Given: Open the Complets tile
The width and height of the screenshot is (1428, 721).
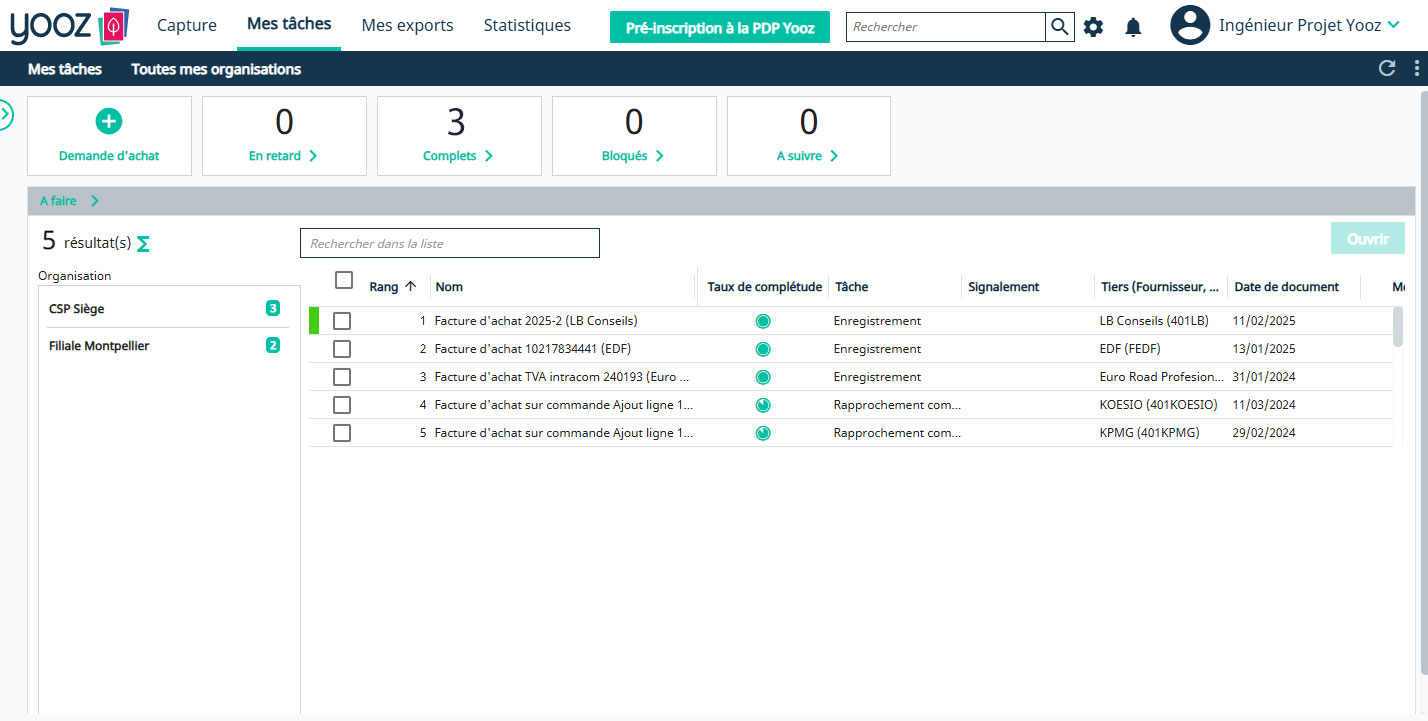Looking at the screenshot, I should [x=459, y=136].
